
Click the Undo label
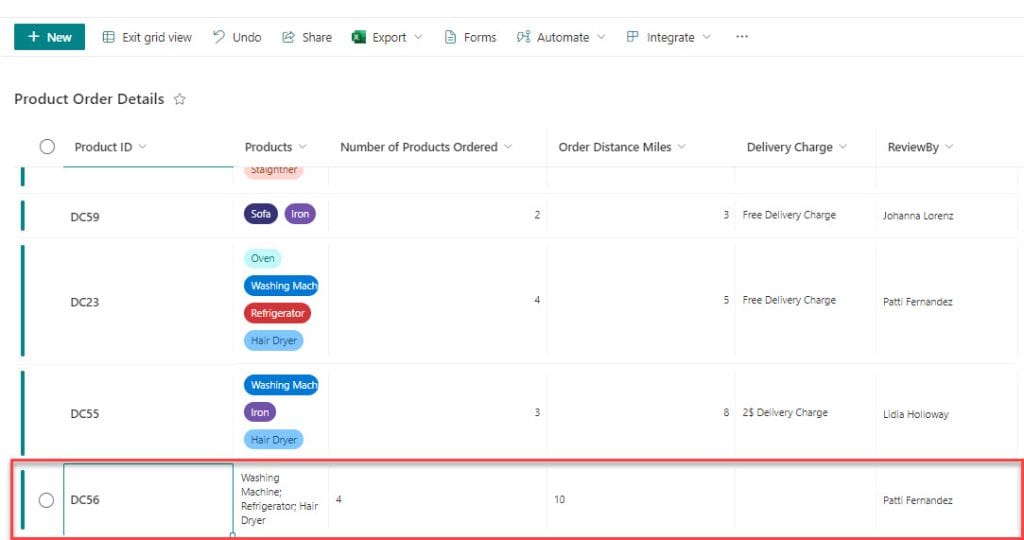click(x=247, y=37)
